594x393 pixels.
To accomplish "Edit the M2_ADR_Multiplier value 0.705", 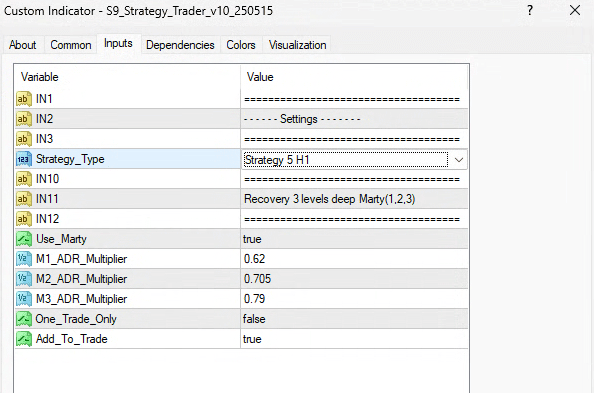I will coord(354,279).
